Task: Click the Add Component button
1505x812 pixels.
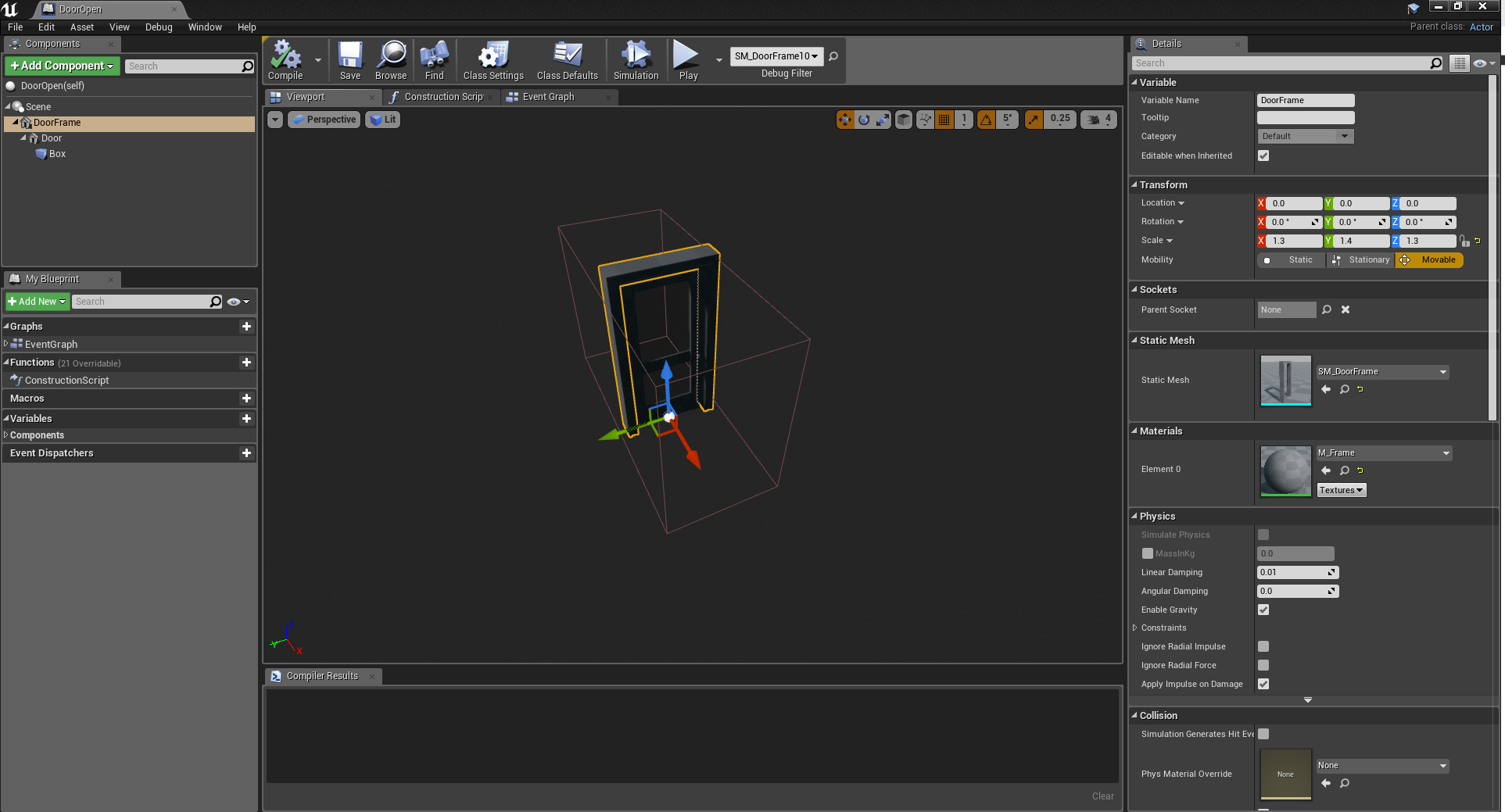Action: (63, 66)
